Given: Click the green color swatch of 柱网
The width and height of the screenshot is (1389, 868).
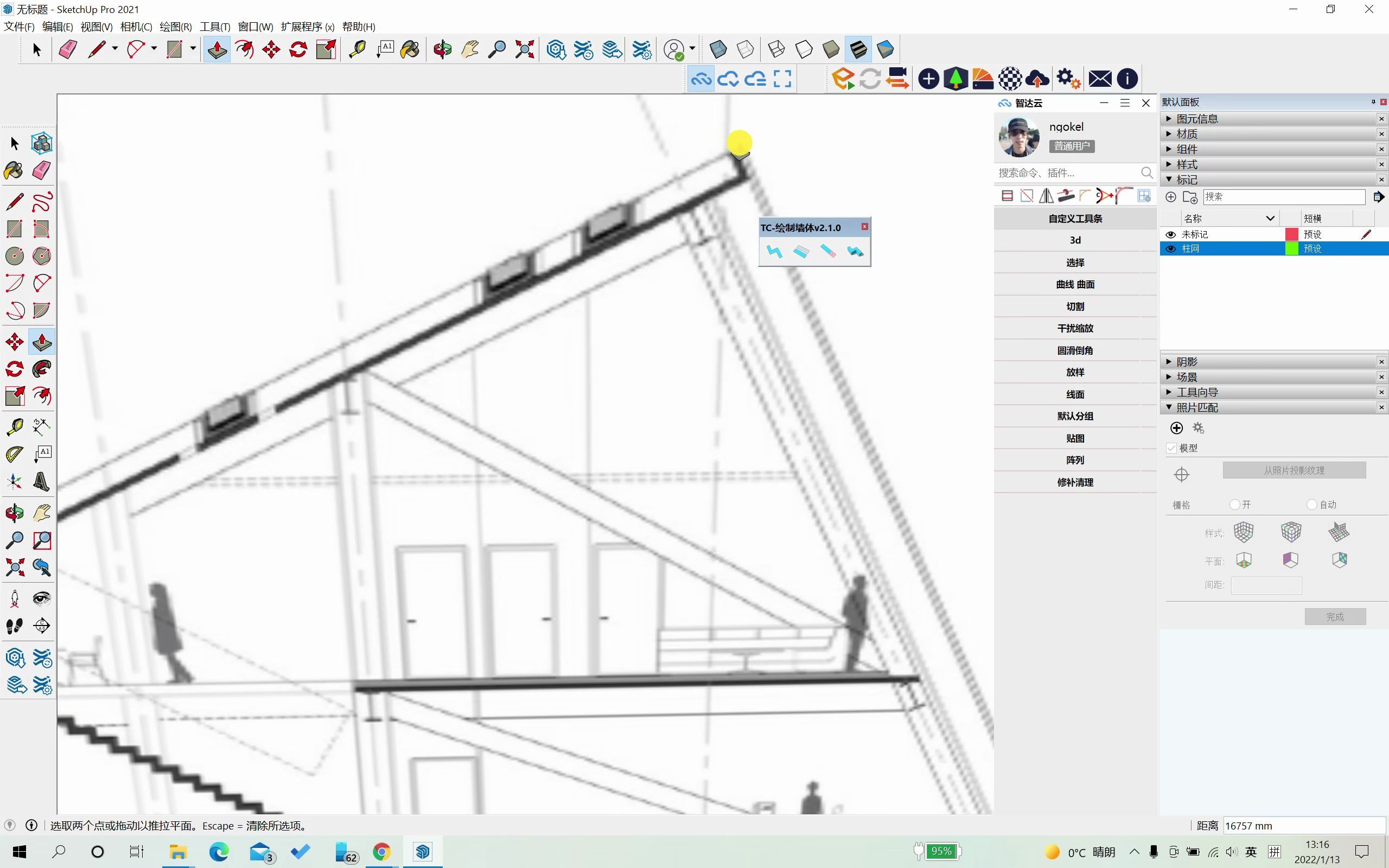Looking at the screenshot, I should pyautogui.click(x=1291, y=248).
